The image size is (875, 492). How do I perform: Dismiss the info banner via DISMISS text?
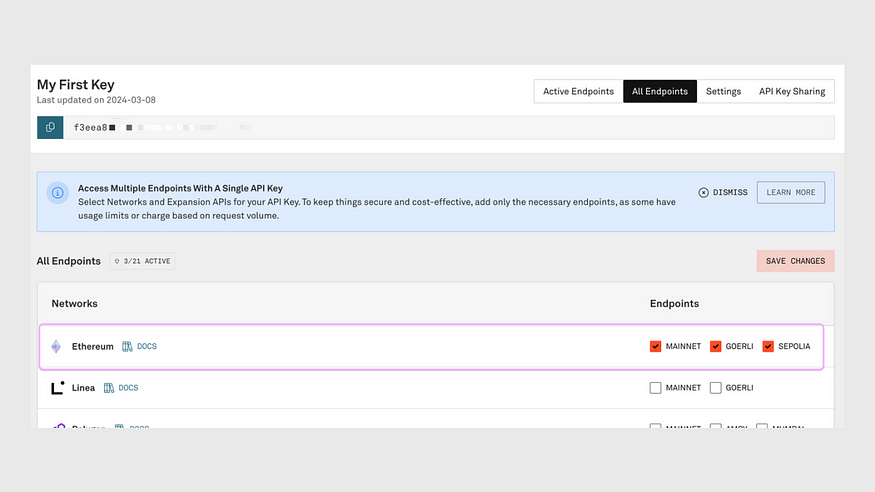click(x=730, y=192)
